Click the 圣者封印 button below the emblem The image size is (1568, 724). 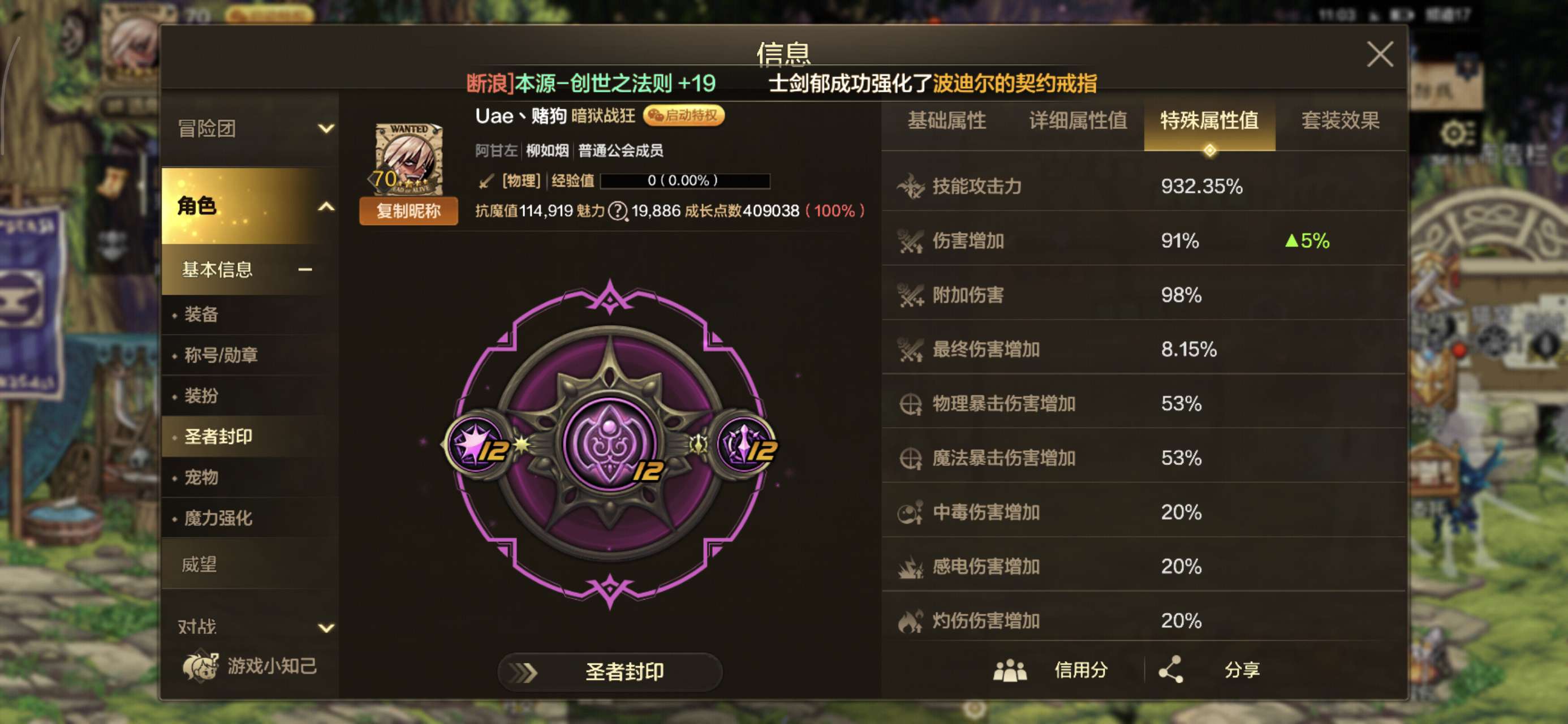(x=610, y=671)
